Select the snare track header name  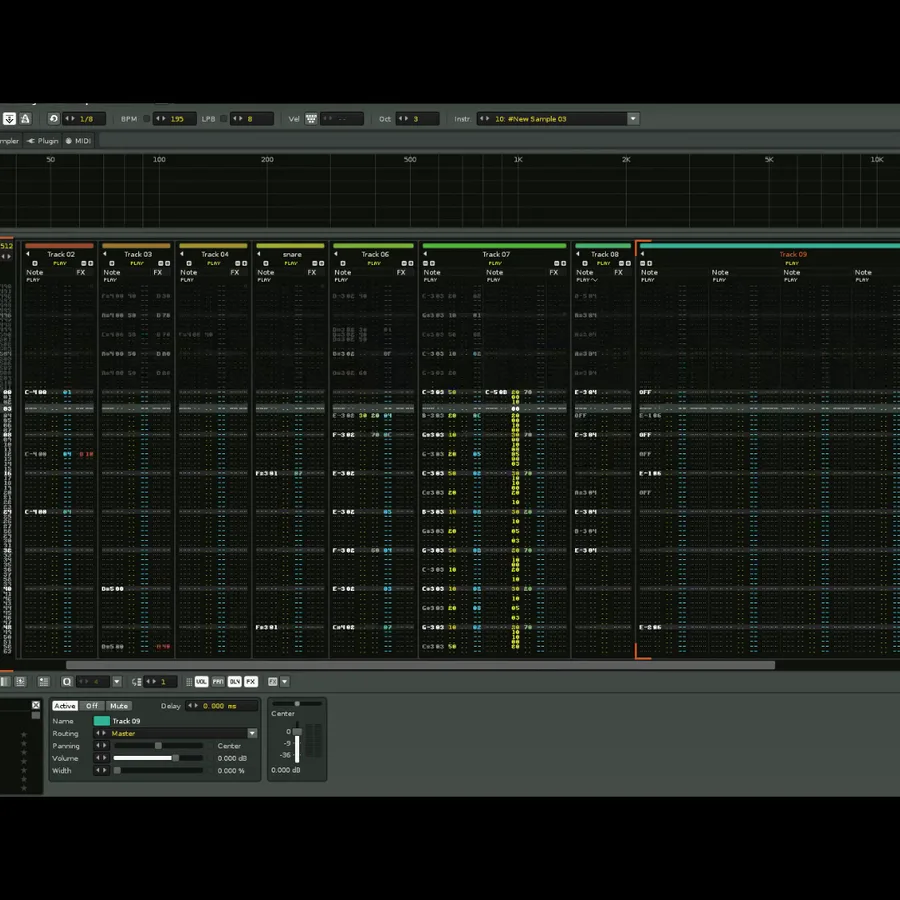(292, 254)
